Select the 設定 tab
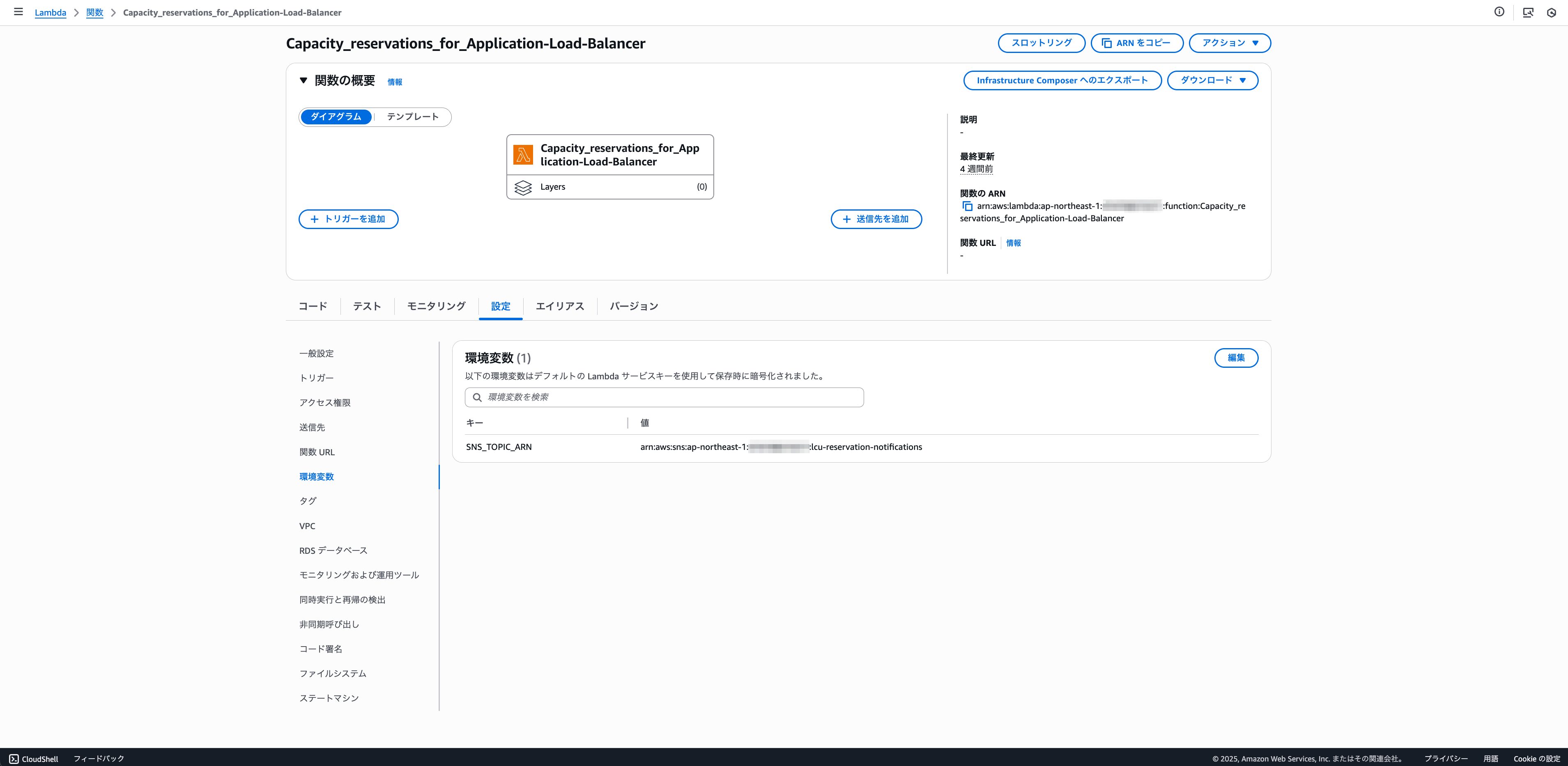This screenshot has width=1568, height=766. click(500, 306)
